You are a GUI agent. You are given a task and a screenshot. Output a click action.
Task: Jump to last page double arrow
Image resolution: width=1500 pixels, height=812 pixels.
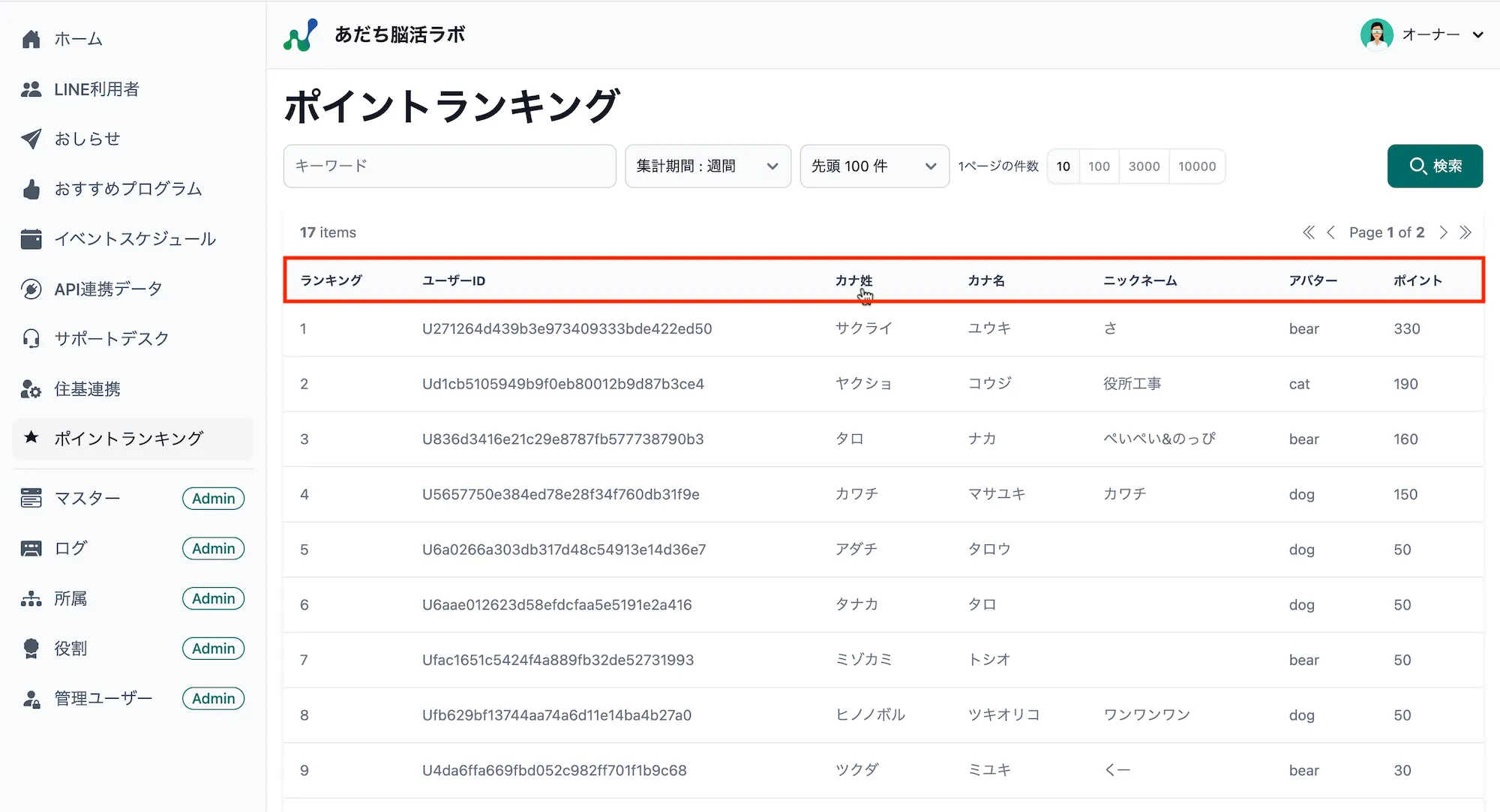(x=1465, y=232)
